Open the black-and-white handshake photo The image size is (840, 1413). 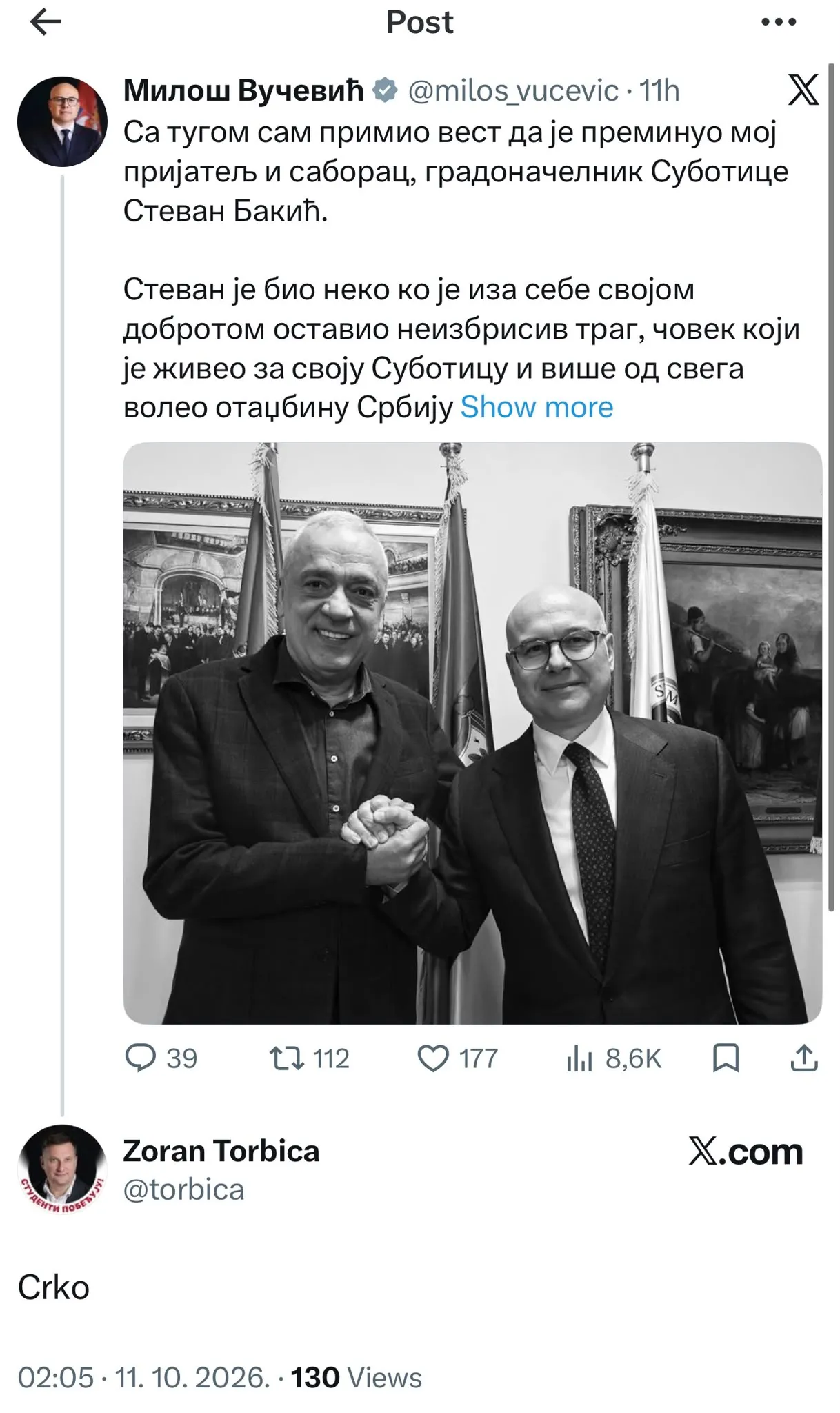pyautogui.click(x=472, y=733)
